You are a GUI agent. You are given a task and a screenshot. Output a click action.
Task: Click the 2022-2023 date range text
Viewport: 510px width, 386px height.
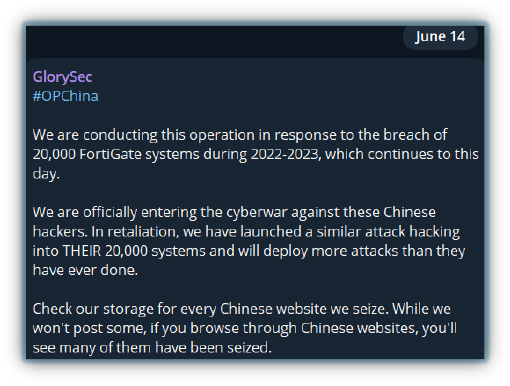click(286, 154)
